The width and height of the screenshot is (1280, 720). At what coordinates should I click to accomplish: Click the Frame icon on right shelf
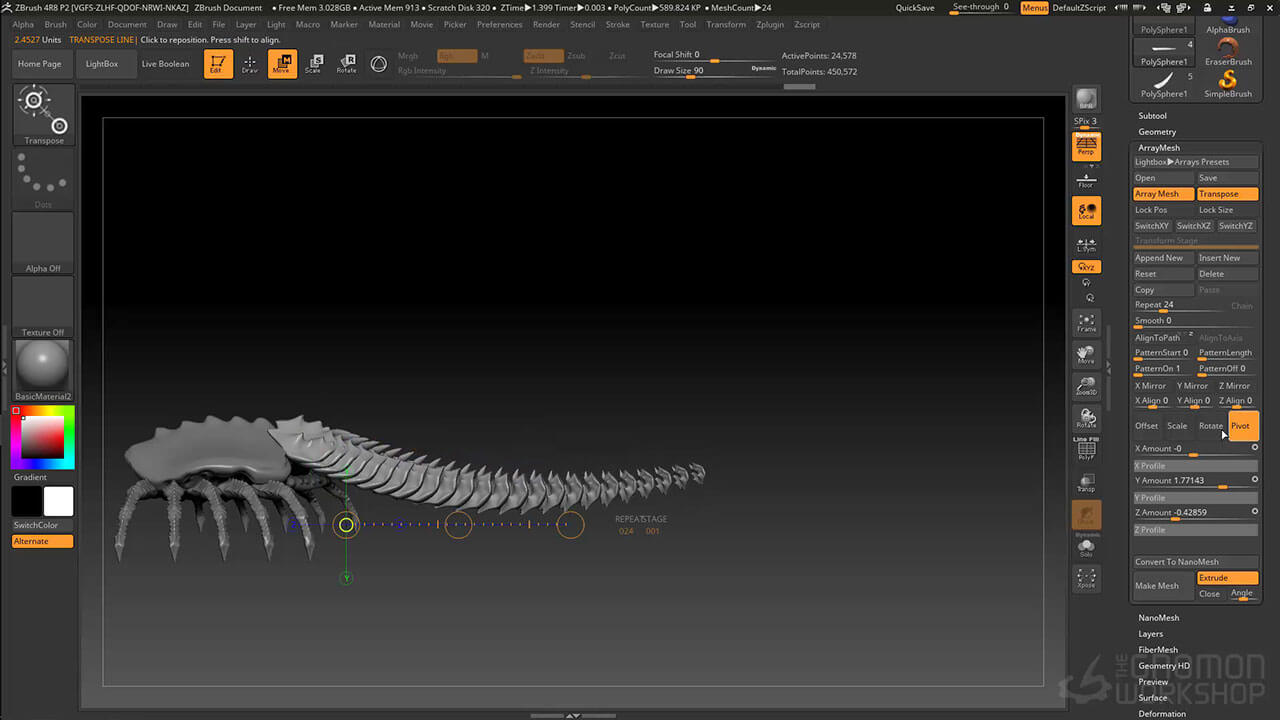[1086, 322]
